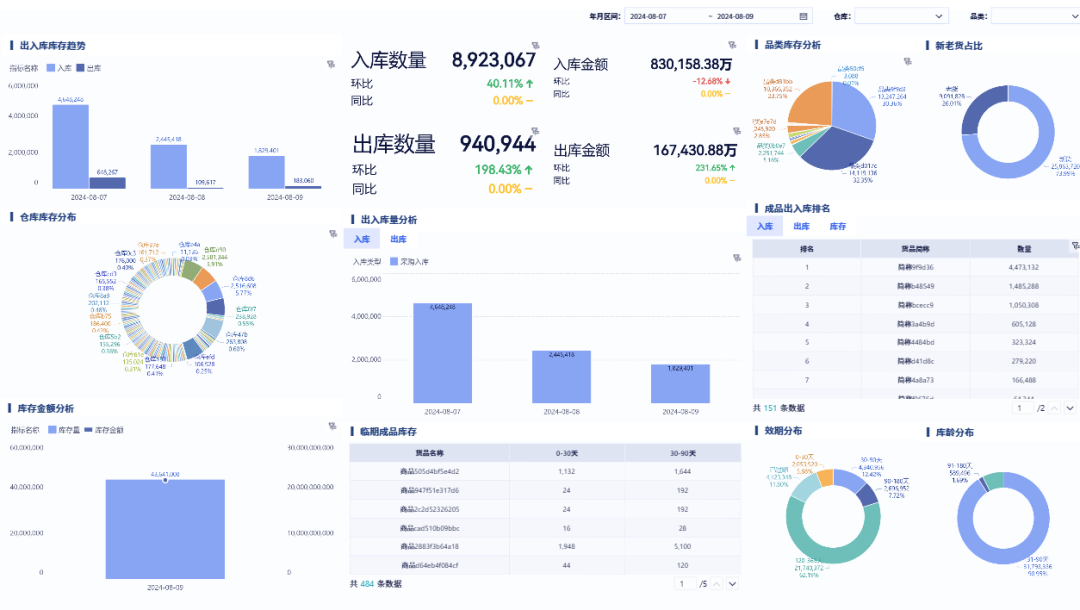1080x610 pixels.
Task: Click 商品d64eb4f084cf row in 临期成品库存
Action: coord(545,565)
